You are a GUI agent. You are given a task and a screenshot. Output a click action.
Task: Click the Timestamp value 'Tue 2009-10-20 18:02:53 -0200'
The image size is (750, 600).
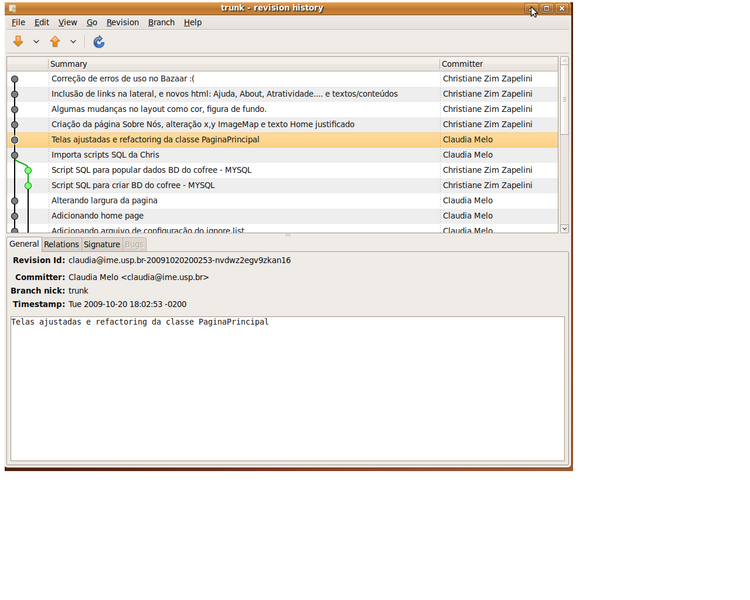point(127,304)
